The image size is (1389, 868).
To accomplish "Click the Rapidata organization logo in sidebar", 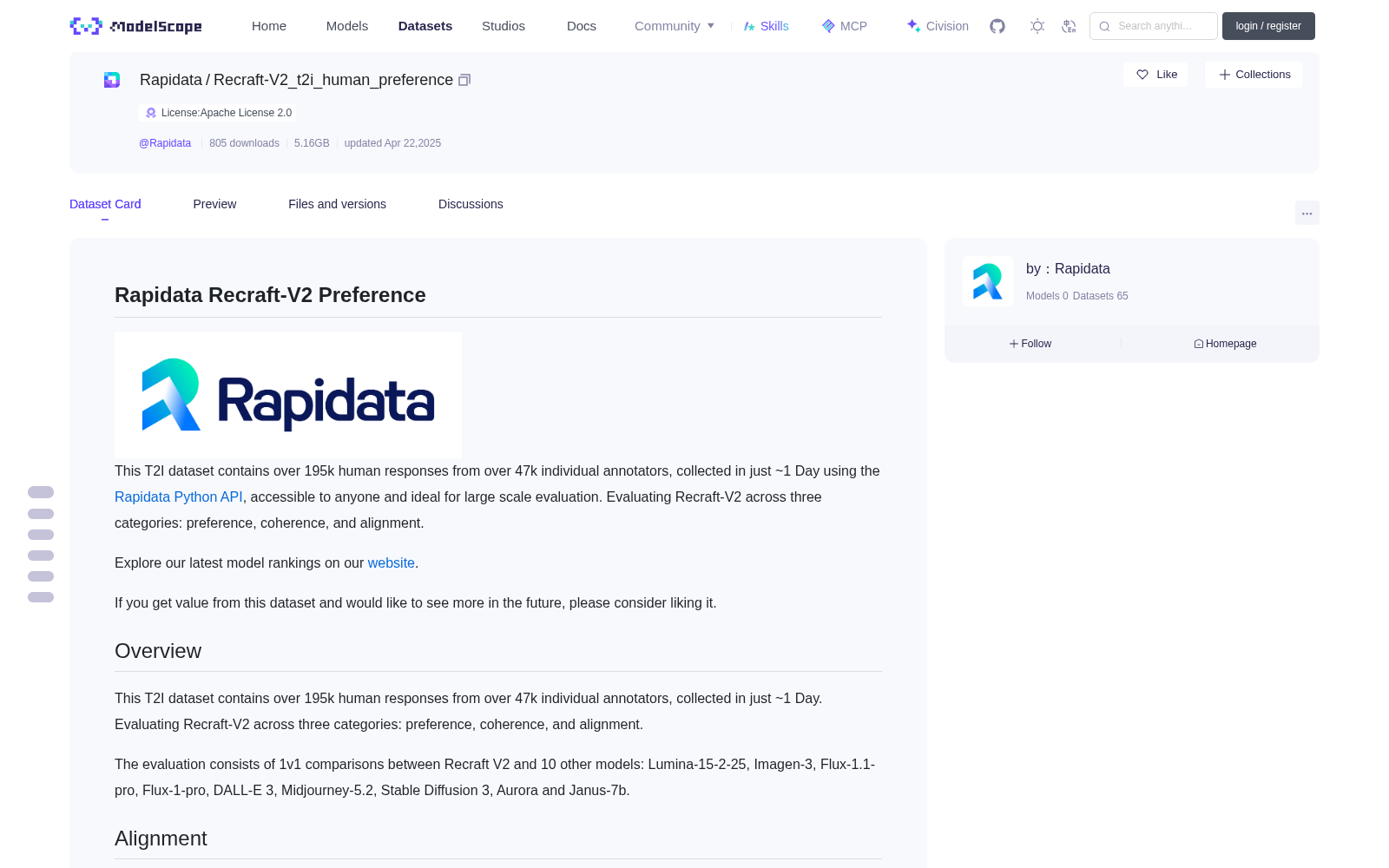I will (988, 281).
